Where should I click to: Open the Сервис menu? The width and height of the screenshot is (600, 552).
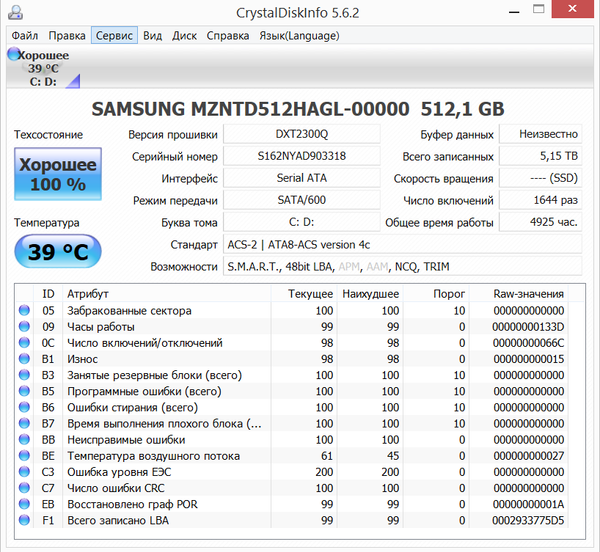tap(114, 36)
